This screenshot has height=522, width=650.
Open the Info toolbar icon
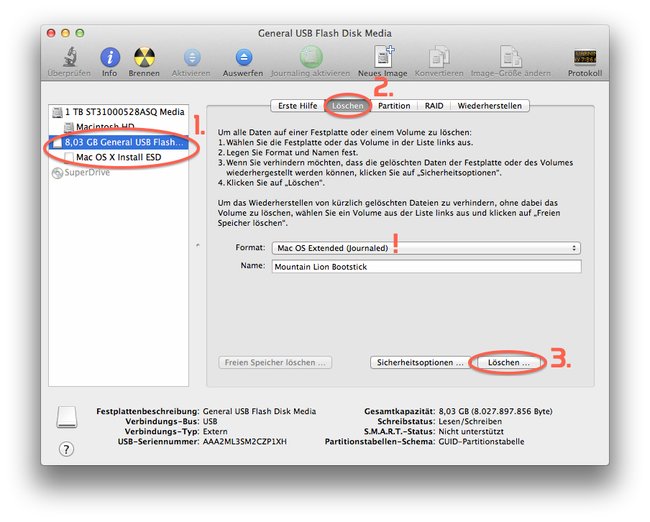coord(110,57)
